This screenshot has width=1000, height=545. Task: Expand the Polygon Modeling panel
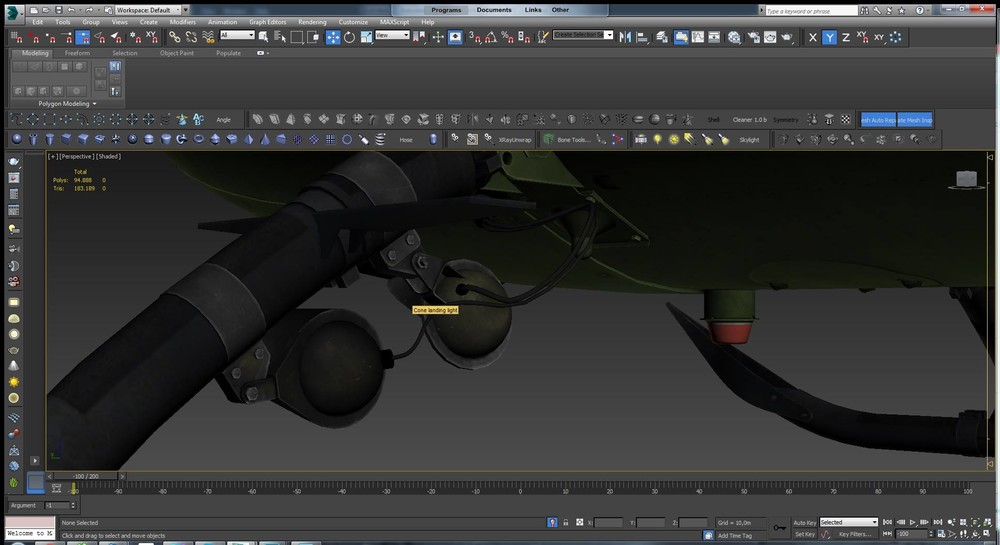(x=64, y=103)
